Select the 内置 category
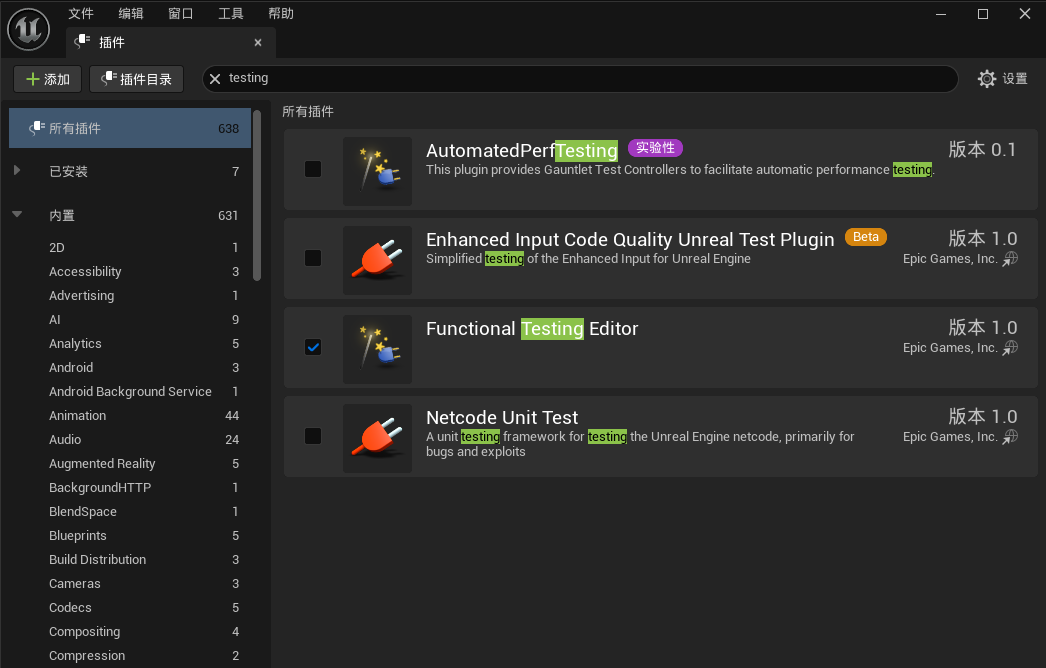The height and width of the screenshot is (668, 1046). point(130,216)
